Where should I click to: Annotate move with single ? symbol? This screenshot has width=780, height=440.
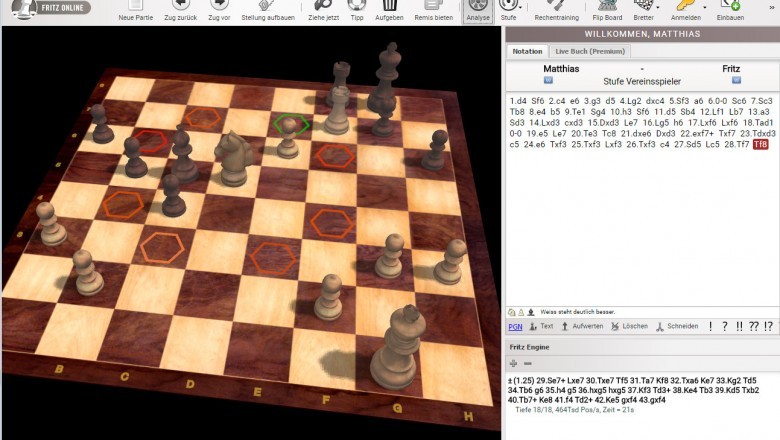click(725, 326)
